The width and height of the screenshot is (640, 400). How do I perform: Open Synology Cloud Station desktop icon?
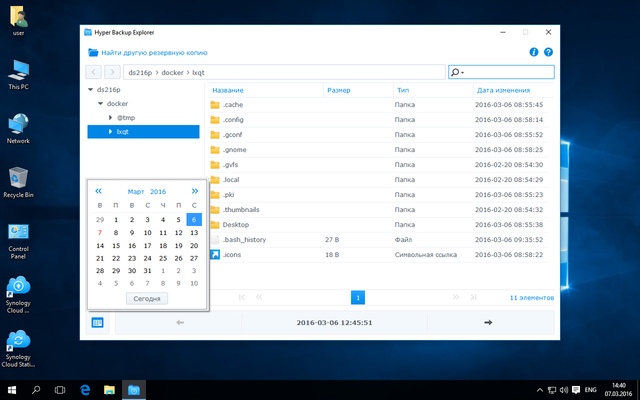[18, 341]
